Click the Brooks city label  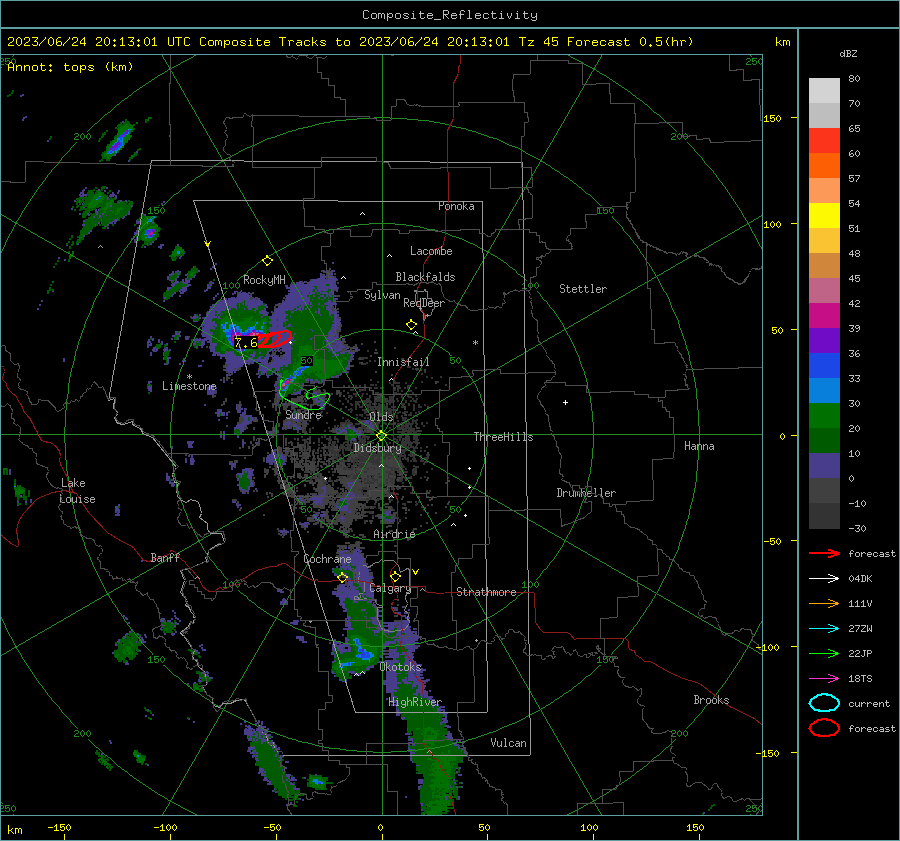click(x=711, y=700)
